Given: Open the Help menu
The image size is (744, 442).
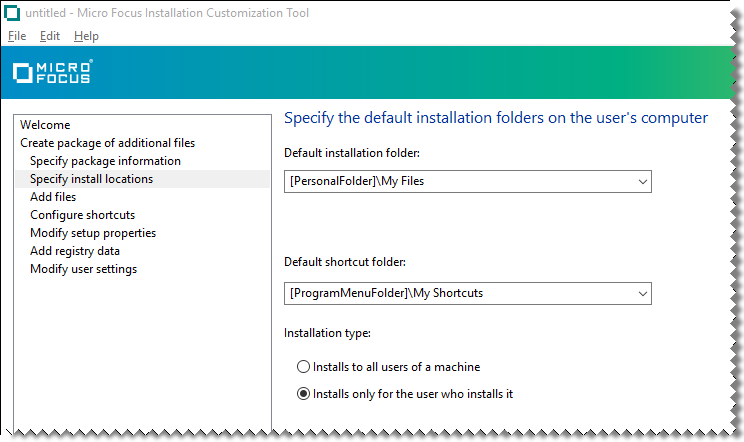Looking at the screenshot, I should tap(86, 36).
